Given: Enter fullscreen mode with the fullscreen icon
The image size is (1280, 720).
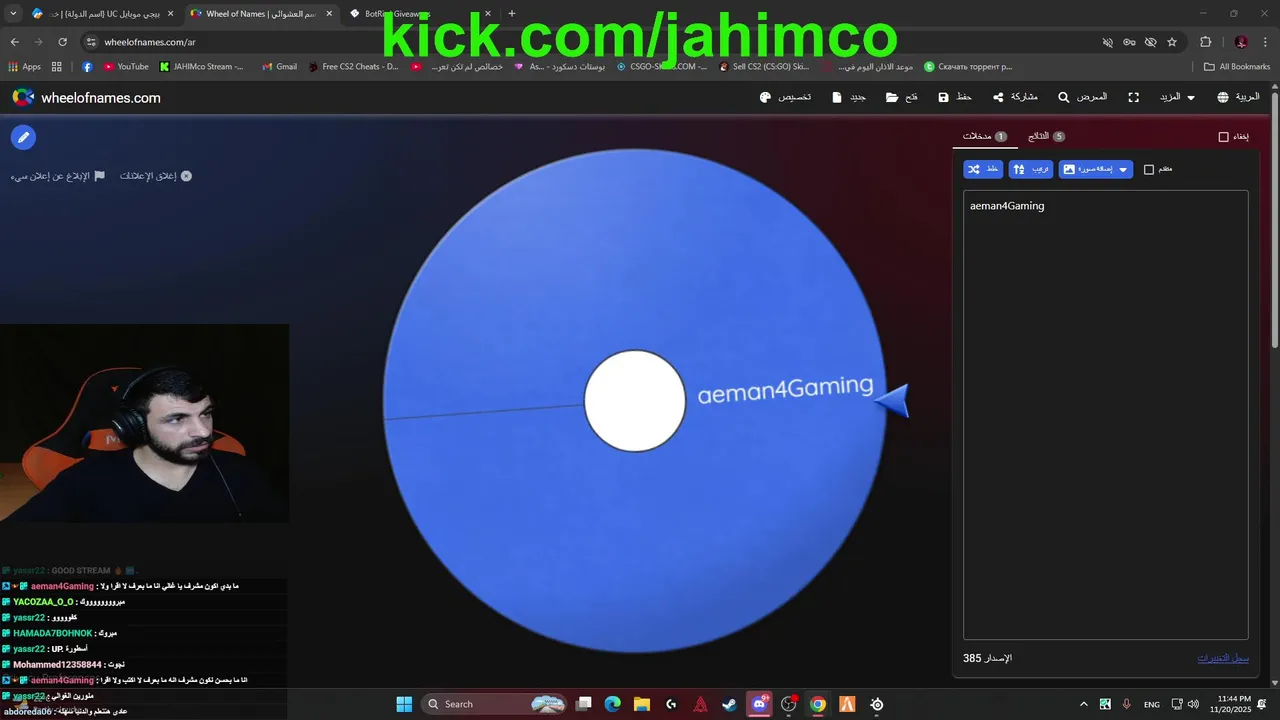Looking at the screenshot, I should pyautogui.click(x=1133, y=97).
